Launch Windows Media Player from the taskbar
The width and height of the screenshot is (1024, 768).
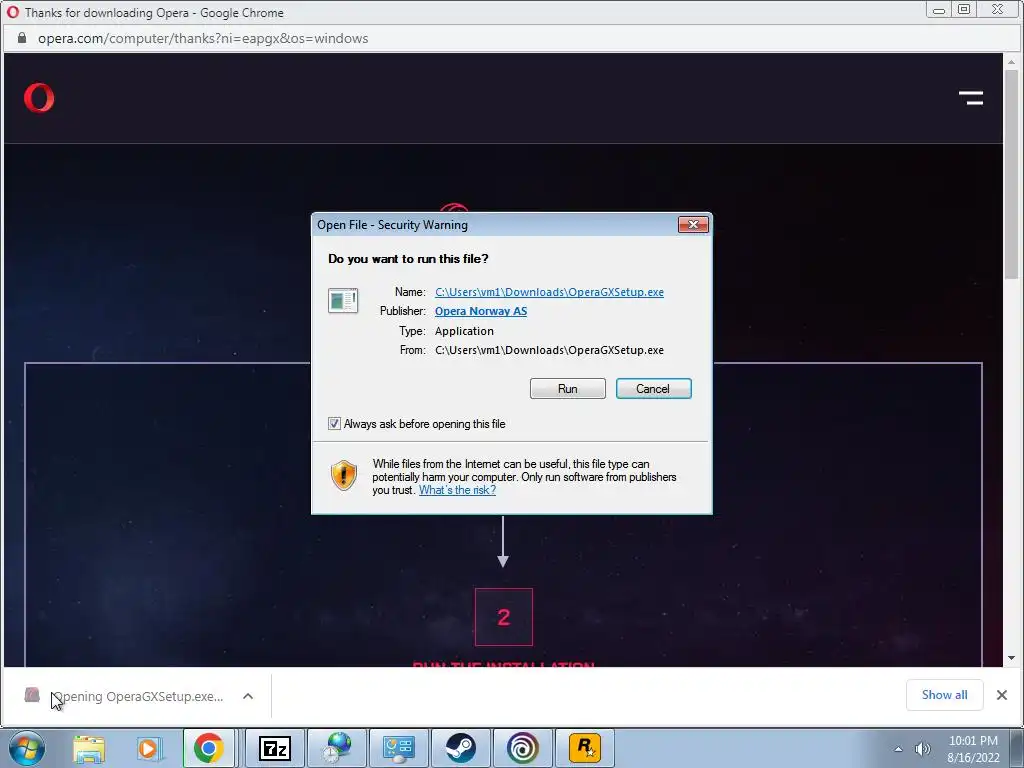(x=149, y=748)
